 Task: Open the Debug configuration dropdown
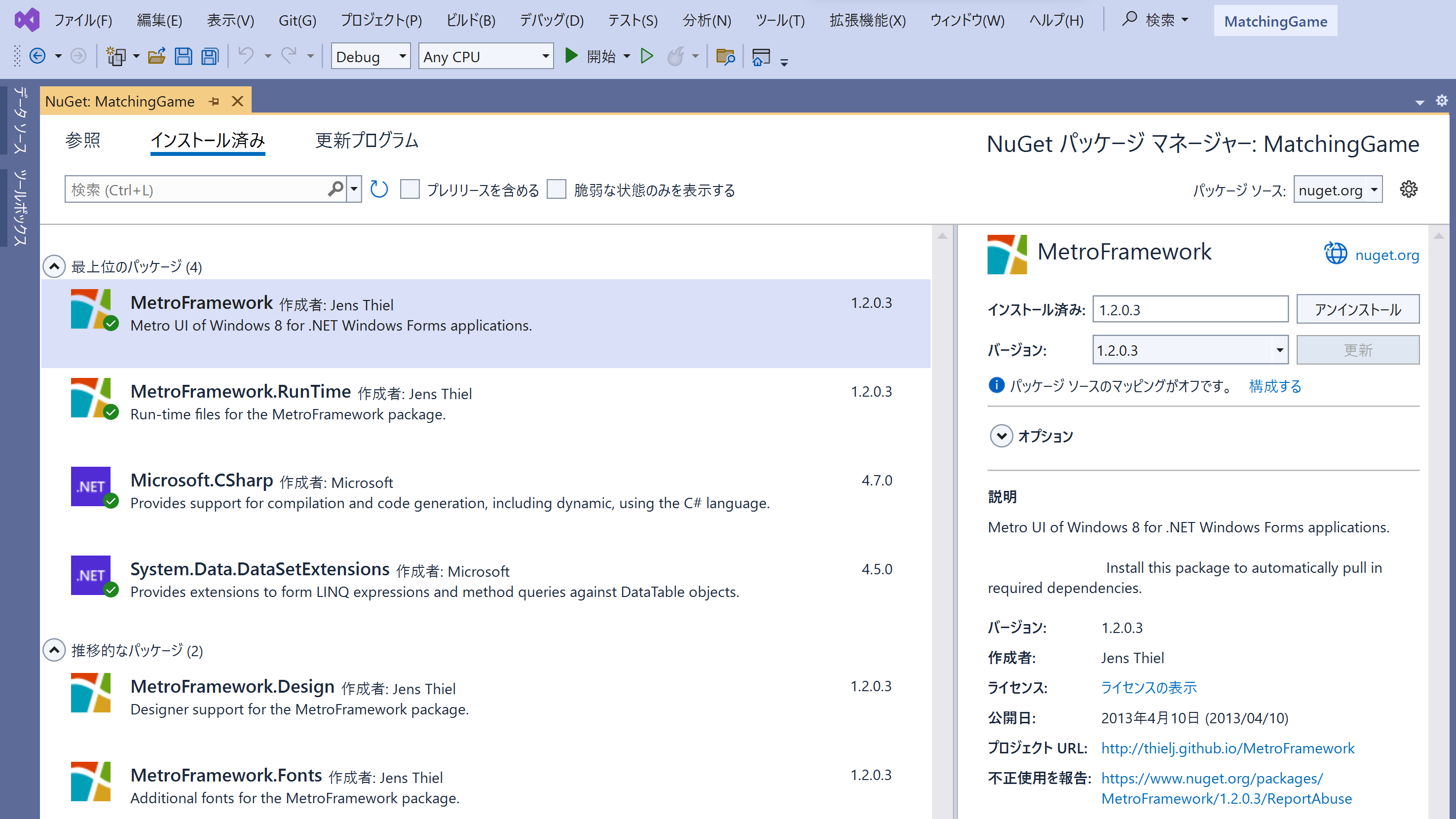(x=370, y=57)
